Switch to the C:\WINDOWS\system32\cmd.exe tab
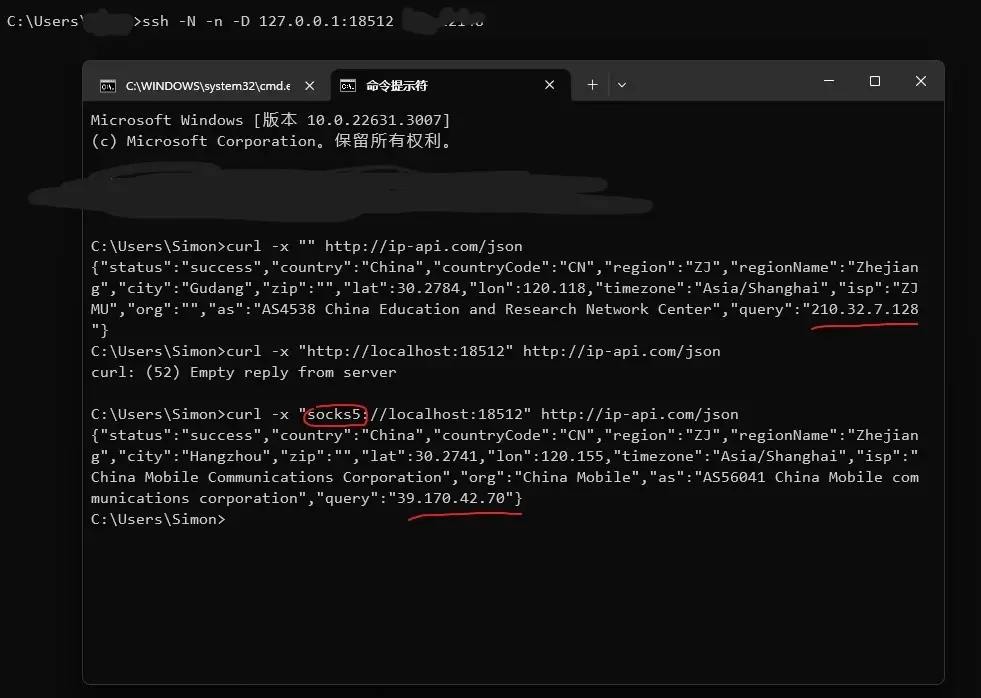The height and width of the screenshot is (698, 981). click(x=210, y=86)
